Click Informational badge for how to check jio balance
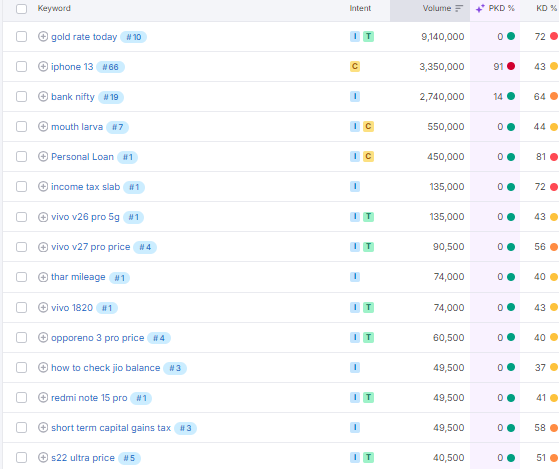 point(355,367)
